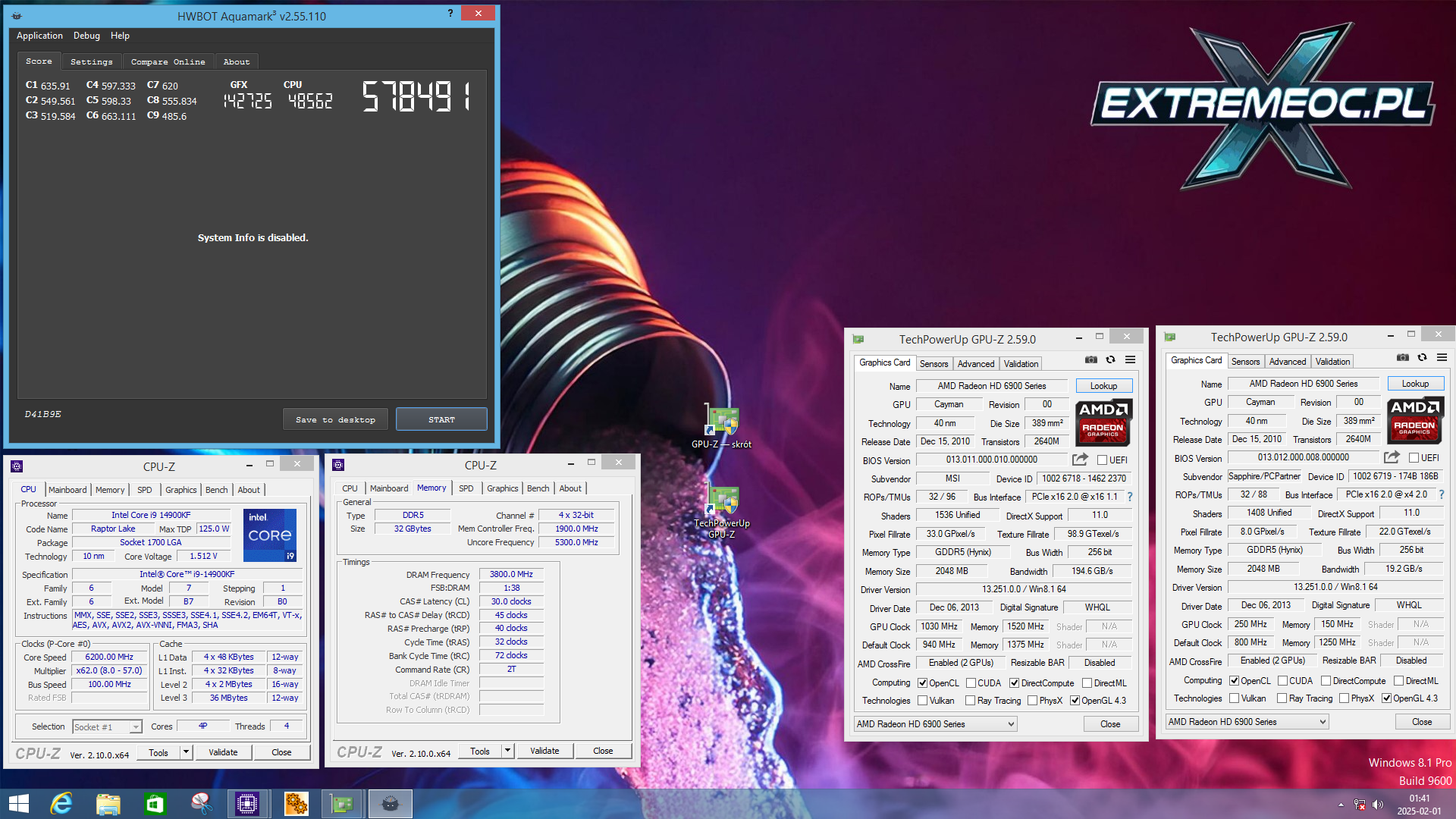Toggle Ray Tracing checkbox in right GPU-Z
Screen dimensions: 1456x819
click(1282, 698)
